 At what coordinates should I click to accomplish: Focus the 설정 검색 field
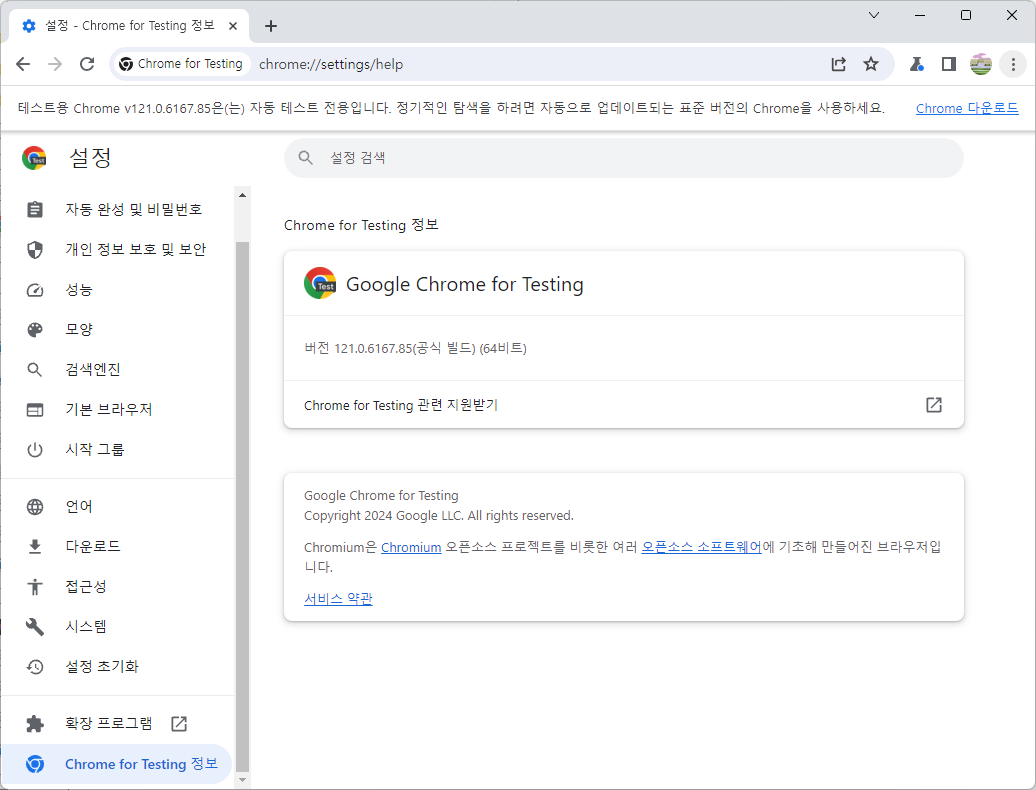coord(624,158)
